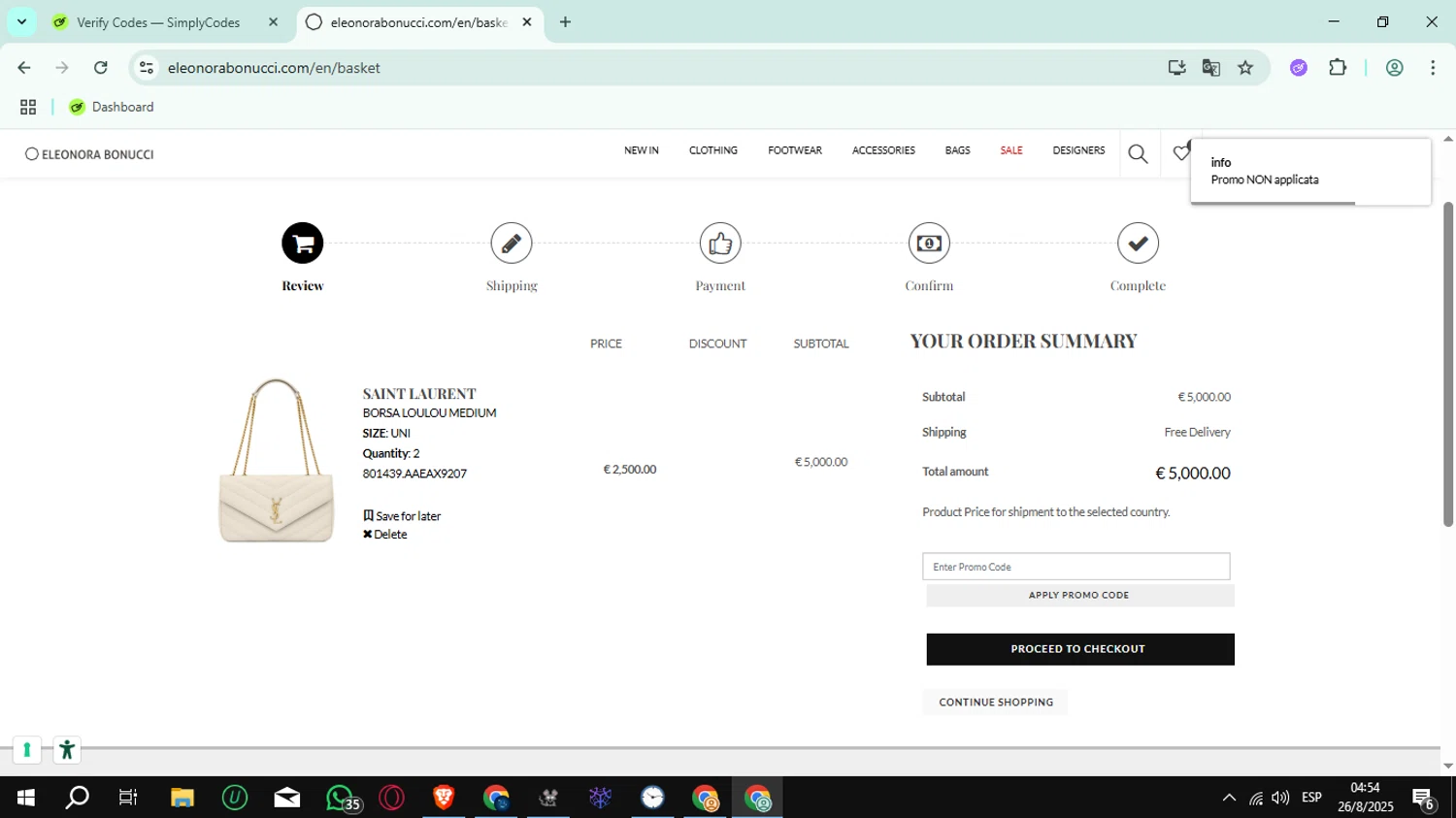
Task: Click the BORSA LOULOU MEDIUM text
Action: point(429,412)
